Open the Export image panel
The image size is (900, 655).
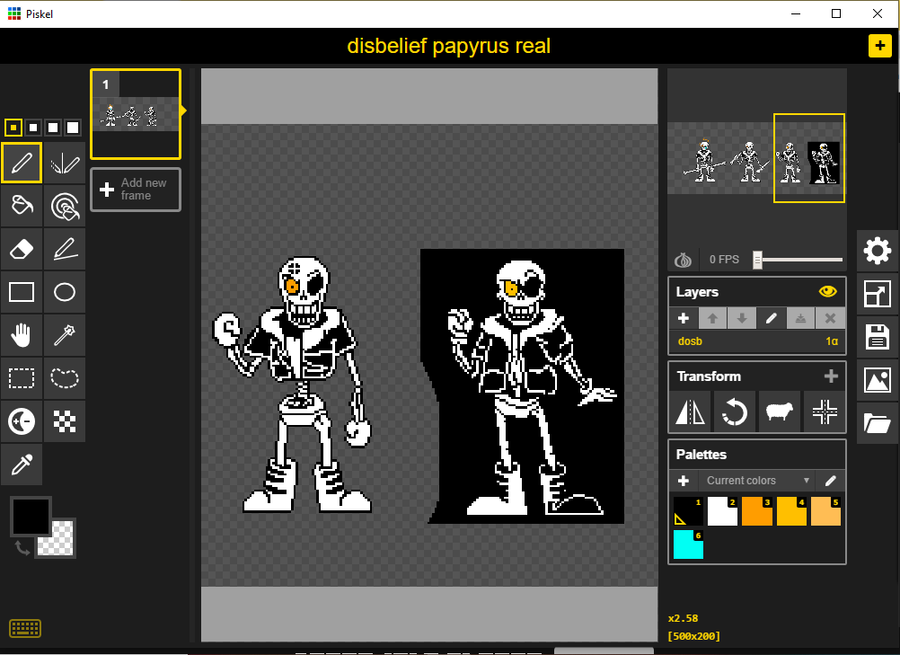[877, 380]
